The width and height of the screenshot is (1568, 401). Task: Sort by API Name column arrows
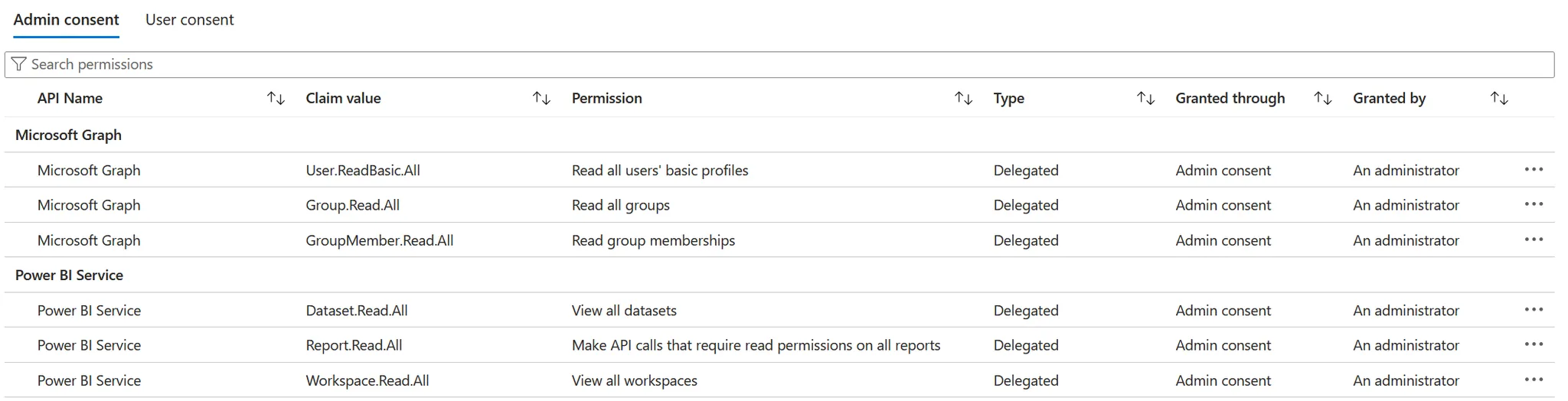click(x=276, y=99)
